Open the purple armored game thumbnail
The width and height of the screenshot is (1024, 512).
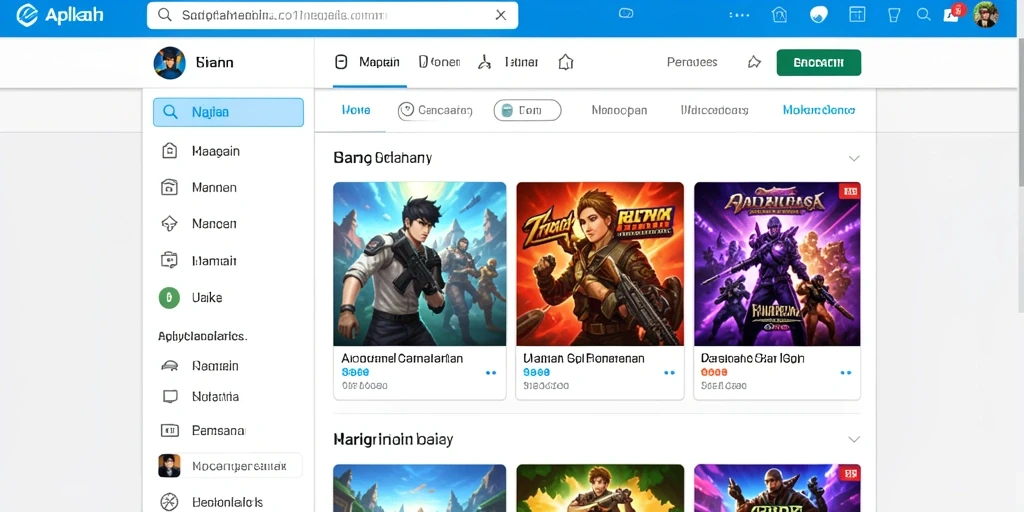click(777, 264)
